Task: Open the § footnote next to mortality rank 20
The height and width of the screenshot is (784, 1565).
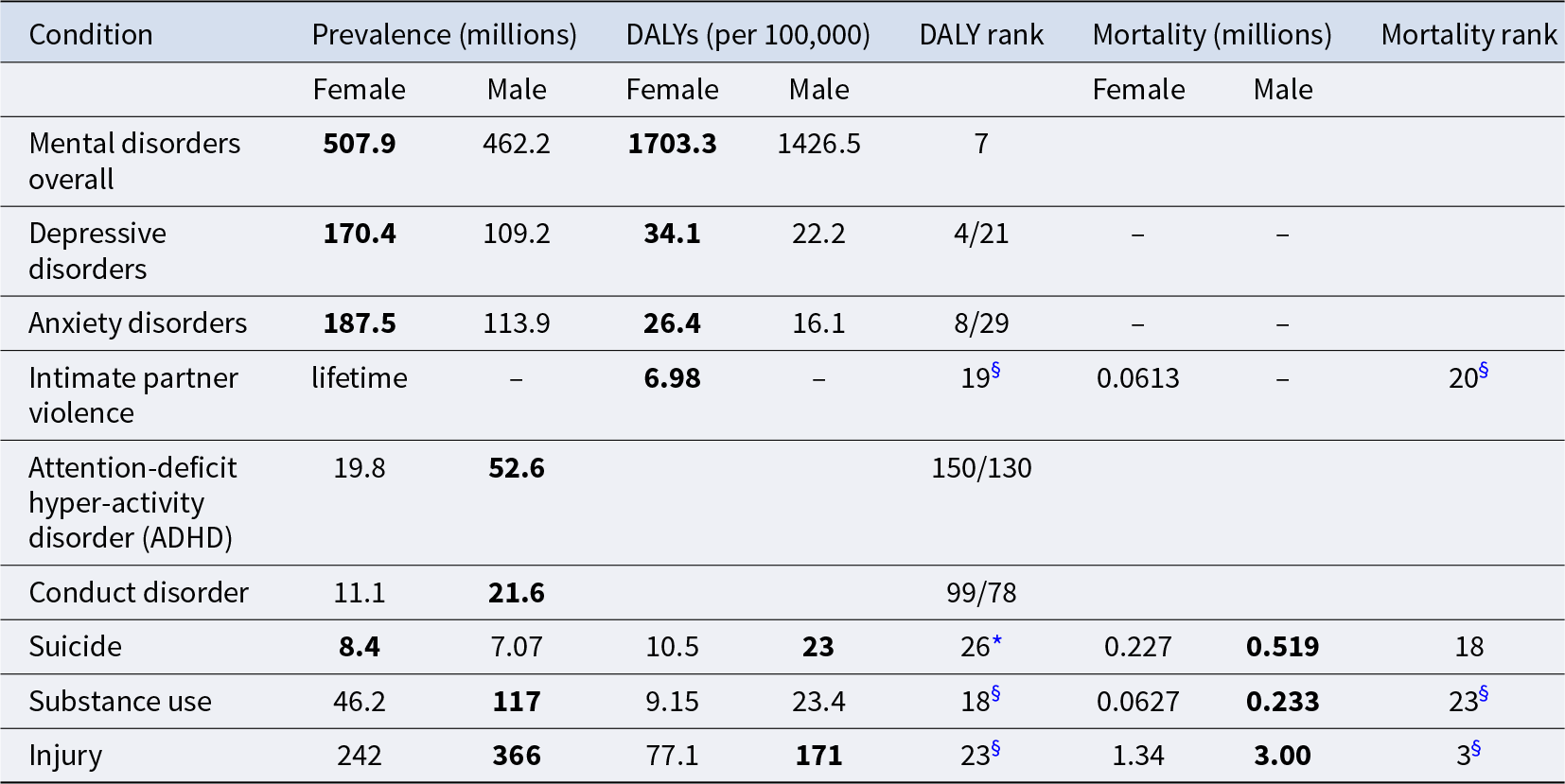Action: pos(1484,370)
